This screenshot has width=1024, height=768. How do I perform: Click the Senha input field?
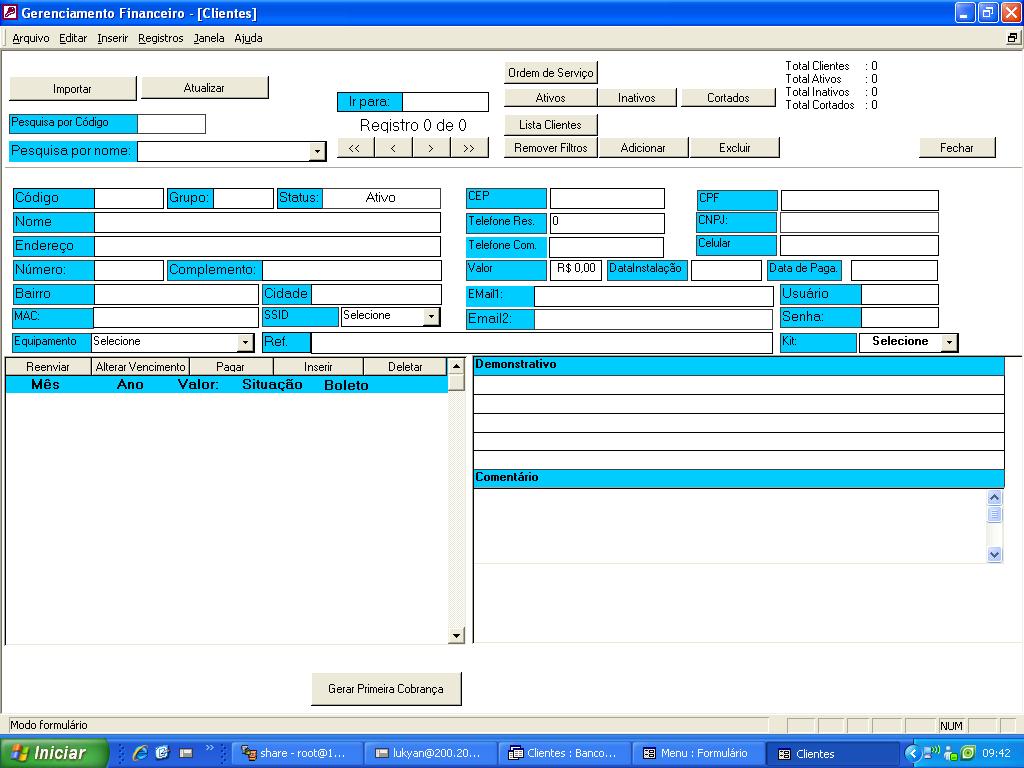[900, 317]
